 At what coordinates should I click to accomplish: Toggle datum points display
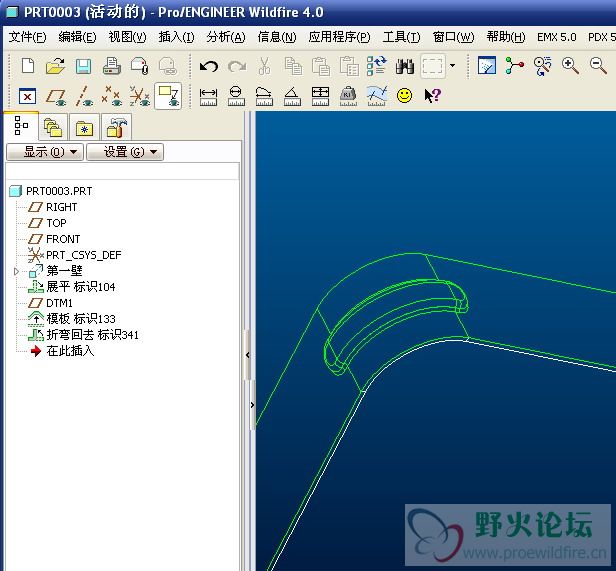click(112, 96)
